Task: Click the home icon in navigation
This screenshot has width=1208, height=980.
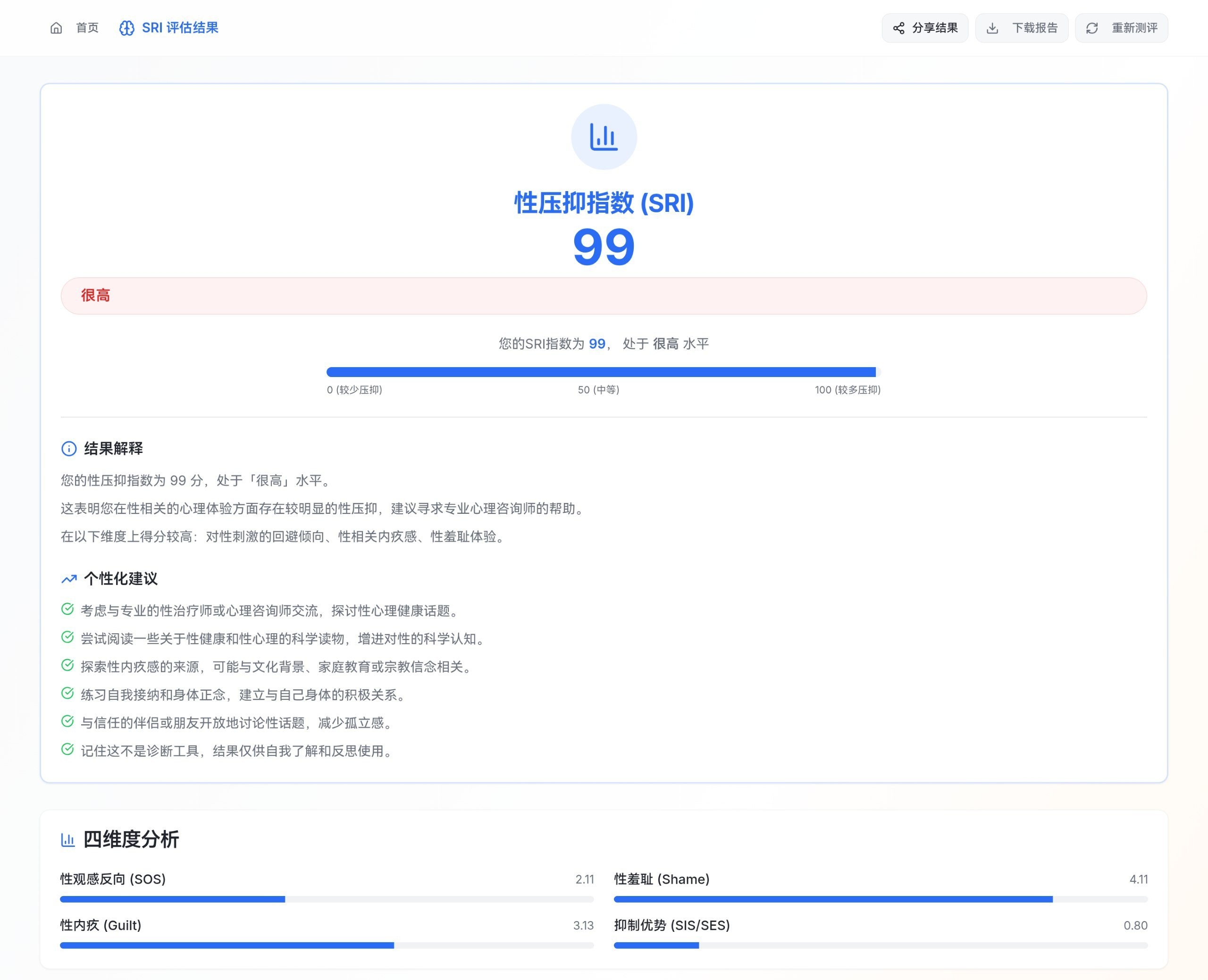Action: click(56, 28)
